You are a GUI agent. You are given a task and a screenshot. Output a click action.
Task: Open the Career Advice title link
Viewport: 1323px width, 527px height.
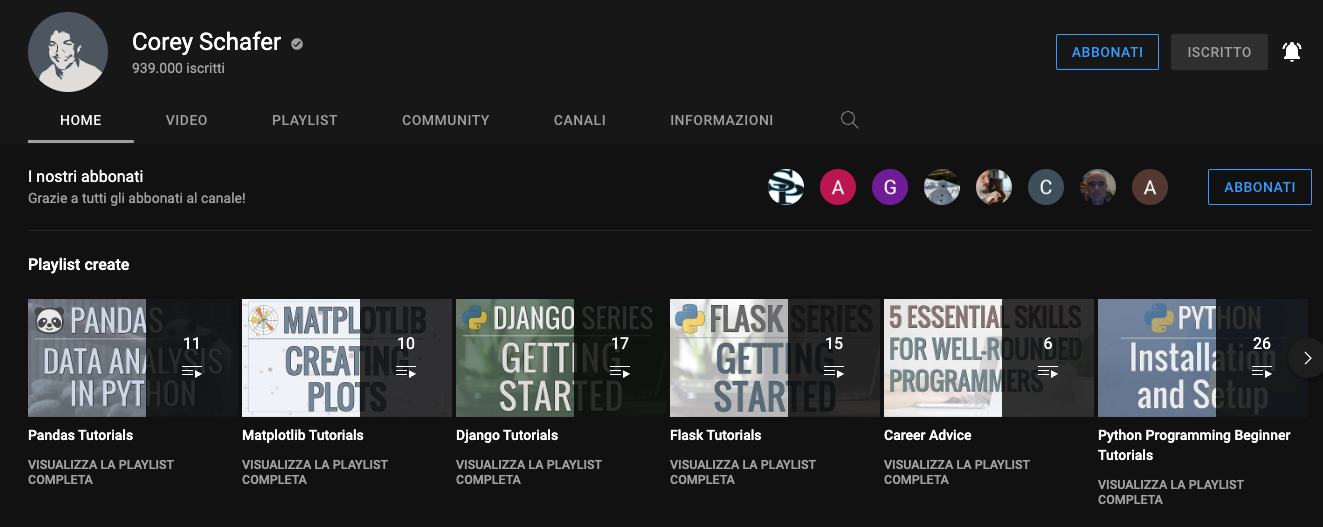pyautogui.click(x=928, y=435)
